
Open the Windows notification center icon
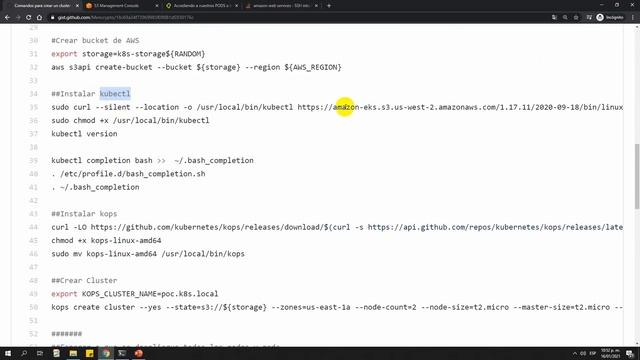pos(630,353)
